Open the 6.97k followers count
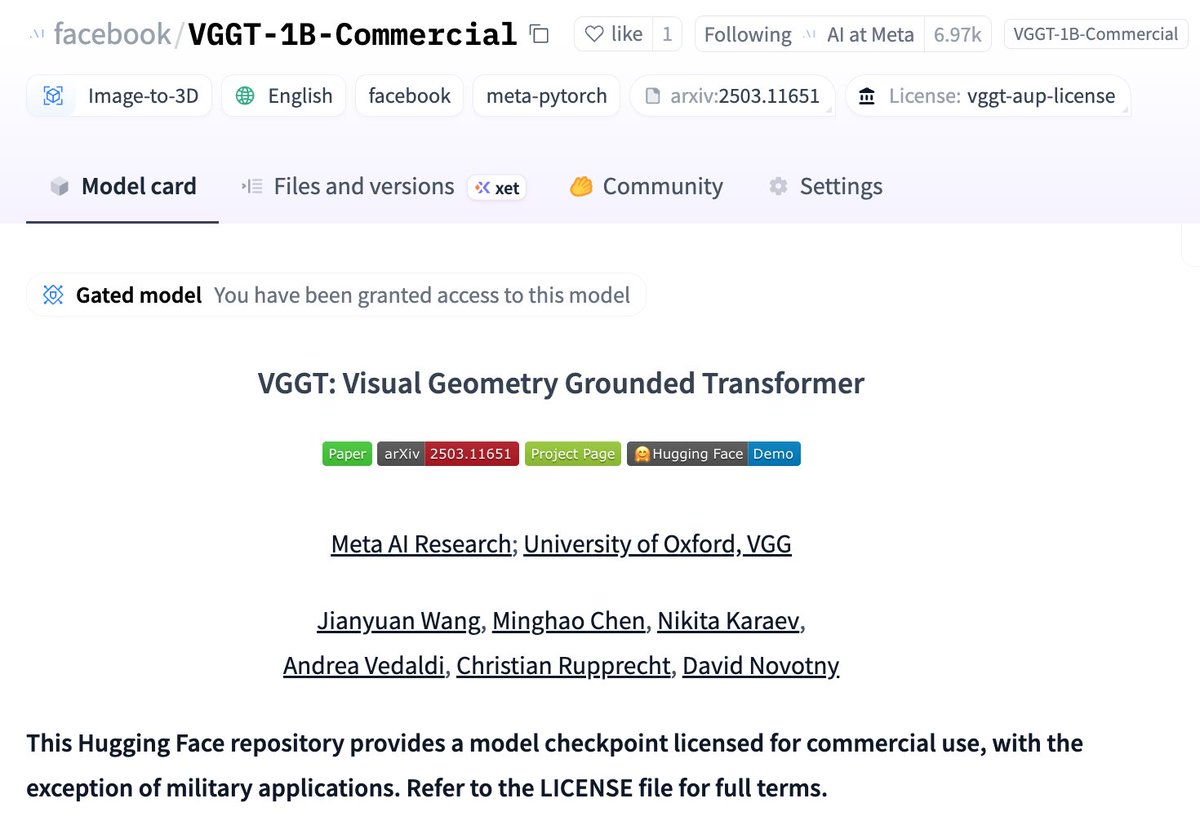Image resolution: width=1200 pixels, height=834 pixels. click(957, 34)
